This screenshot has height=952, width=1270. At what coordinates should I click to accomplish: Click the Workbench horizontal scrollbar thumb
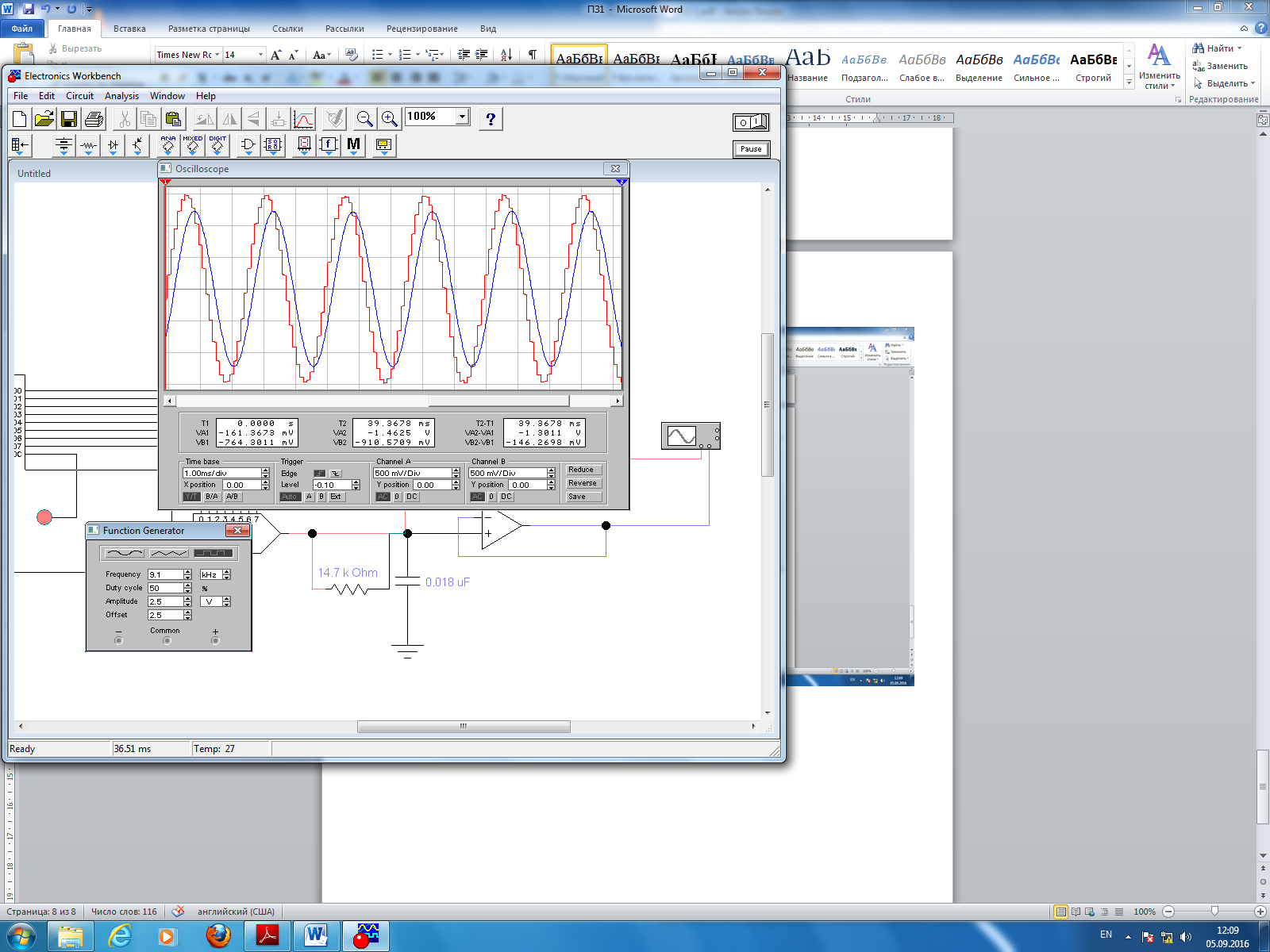pyautogui.click(x=464, y=726)
